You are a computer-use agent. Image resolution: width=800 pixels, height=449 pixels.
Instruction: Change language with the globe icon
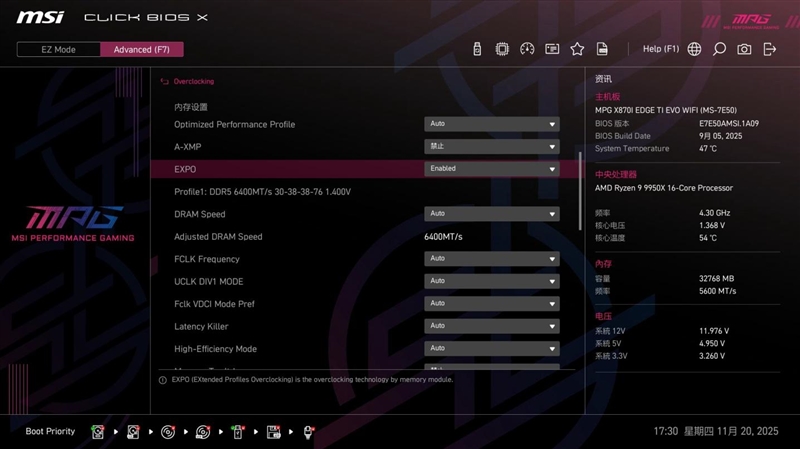(694, 49)
